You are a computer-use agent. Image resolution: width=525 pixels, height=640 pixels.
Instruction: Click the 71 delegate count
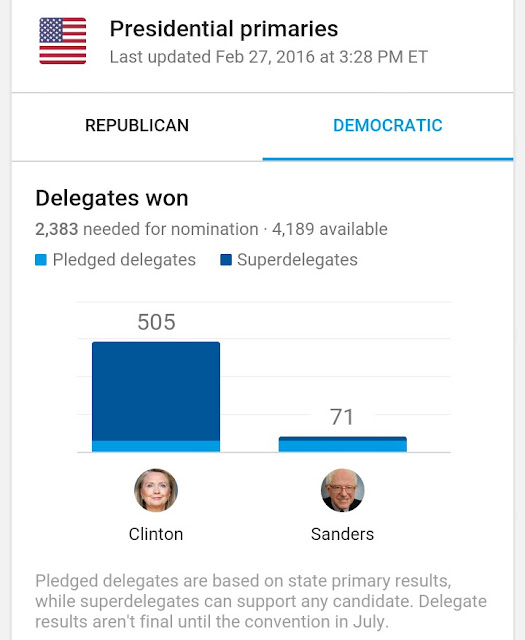(x=342, y=418)
